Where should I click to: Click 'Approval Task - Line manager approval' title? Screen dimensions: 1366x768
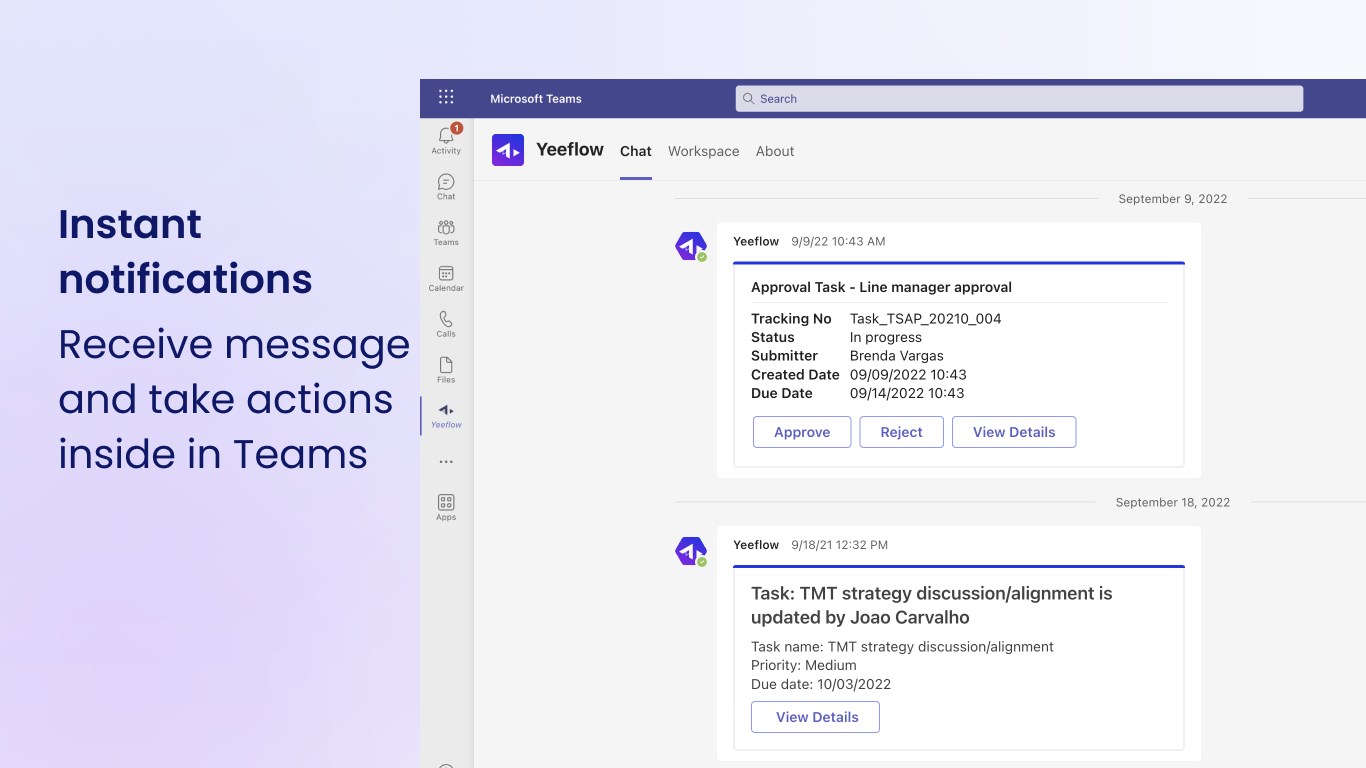(881, 287)
